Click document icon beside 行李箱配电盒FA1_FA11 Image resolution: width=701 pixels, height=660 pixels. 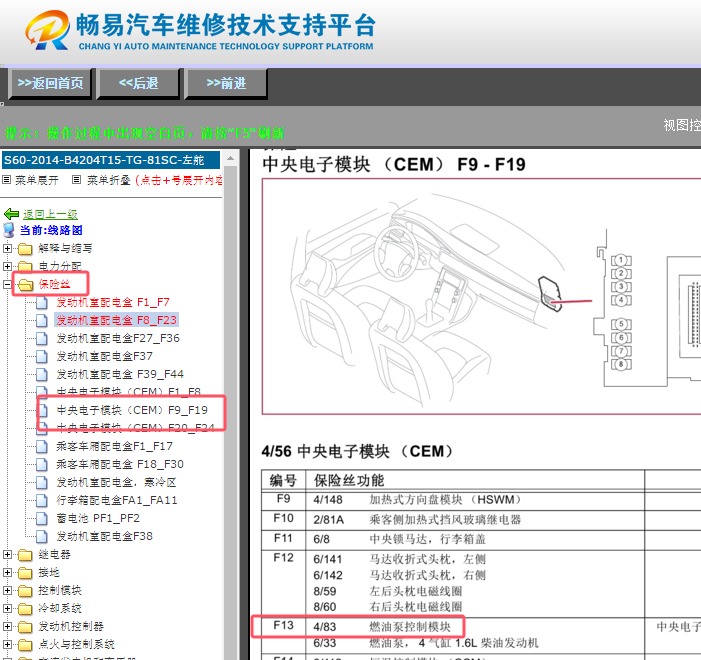click(42, 500)
